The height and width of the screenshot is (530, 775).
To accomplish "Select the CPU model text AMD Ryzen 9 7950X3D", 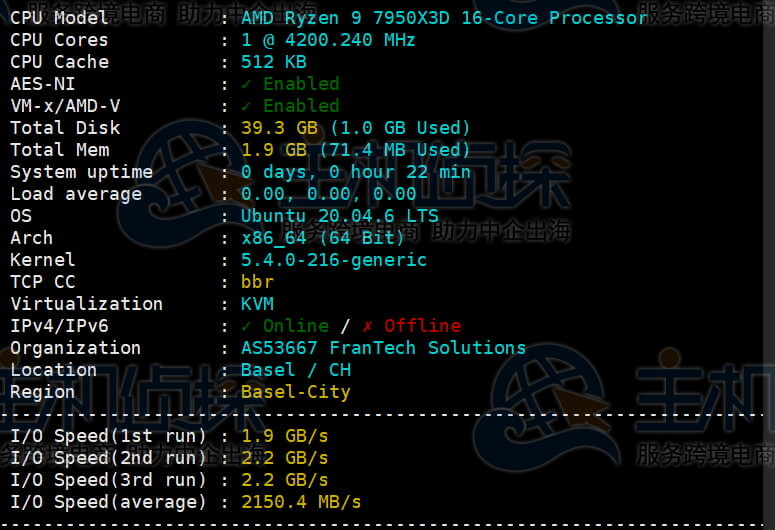I will point(345,18).
